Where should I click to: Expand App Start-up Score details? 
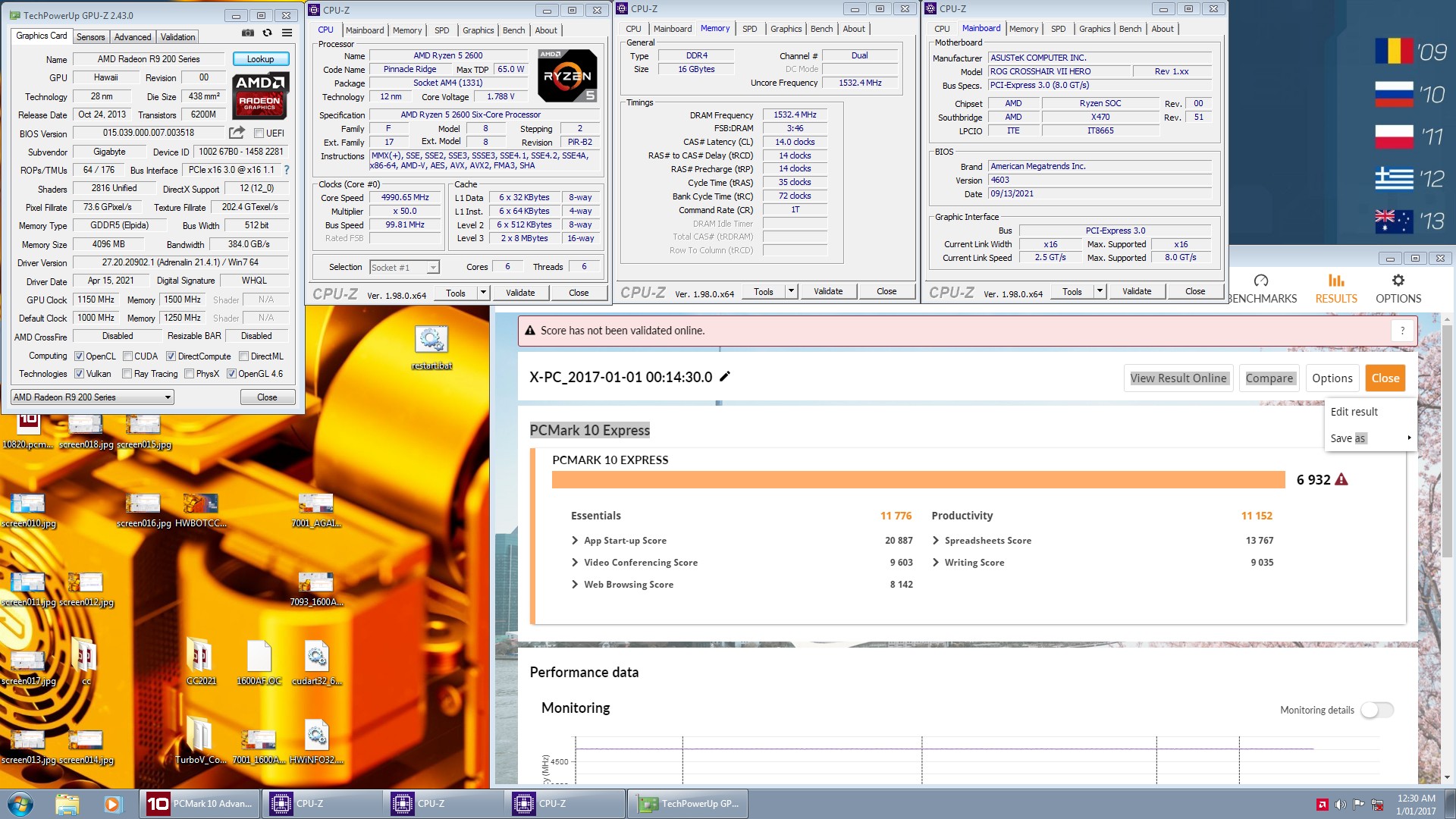click(575, 541)
